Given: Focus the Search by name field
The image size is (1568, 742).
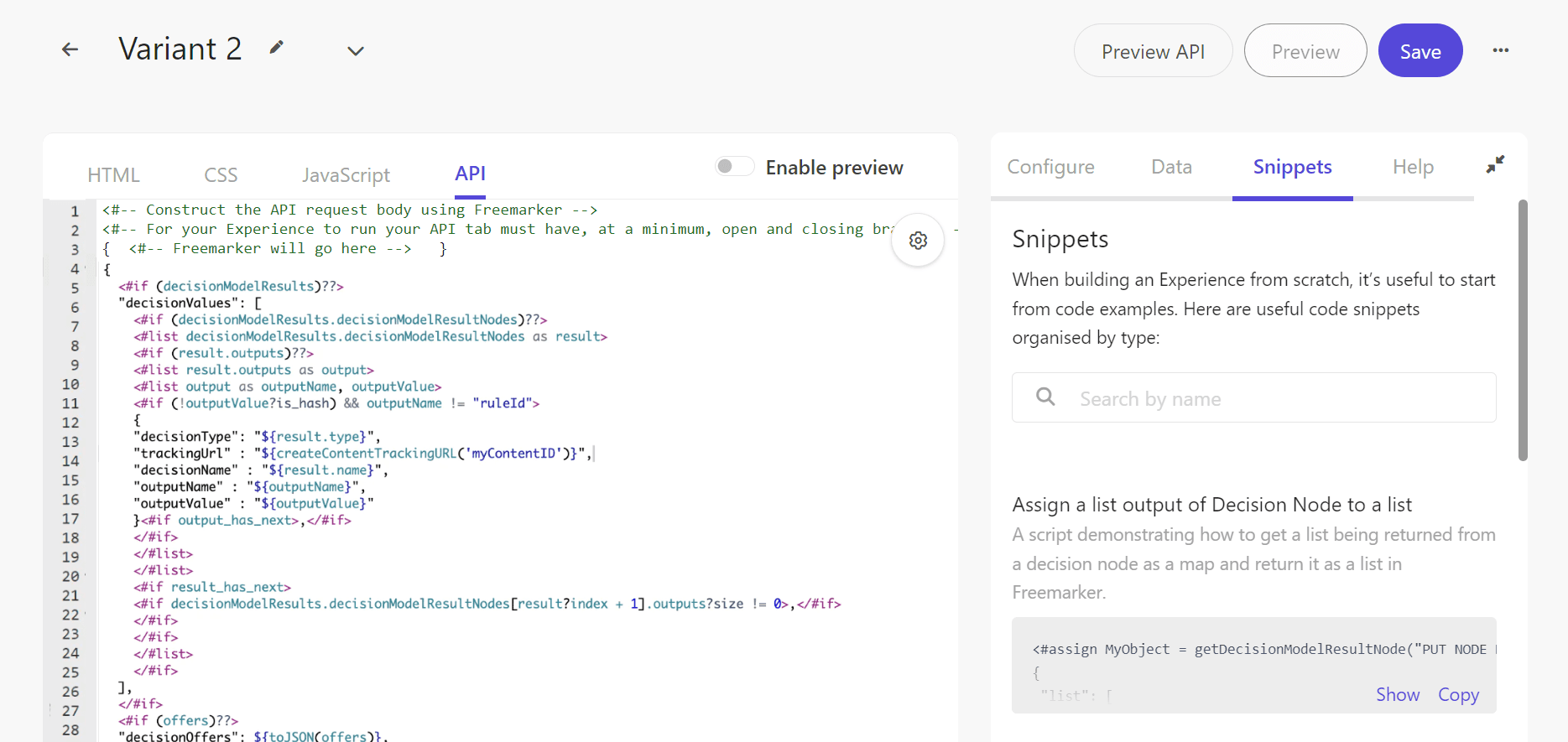Looking at the screenshot, I should [1253, 397].
